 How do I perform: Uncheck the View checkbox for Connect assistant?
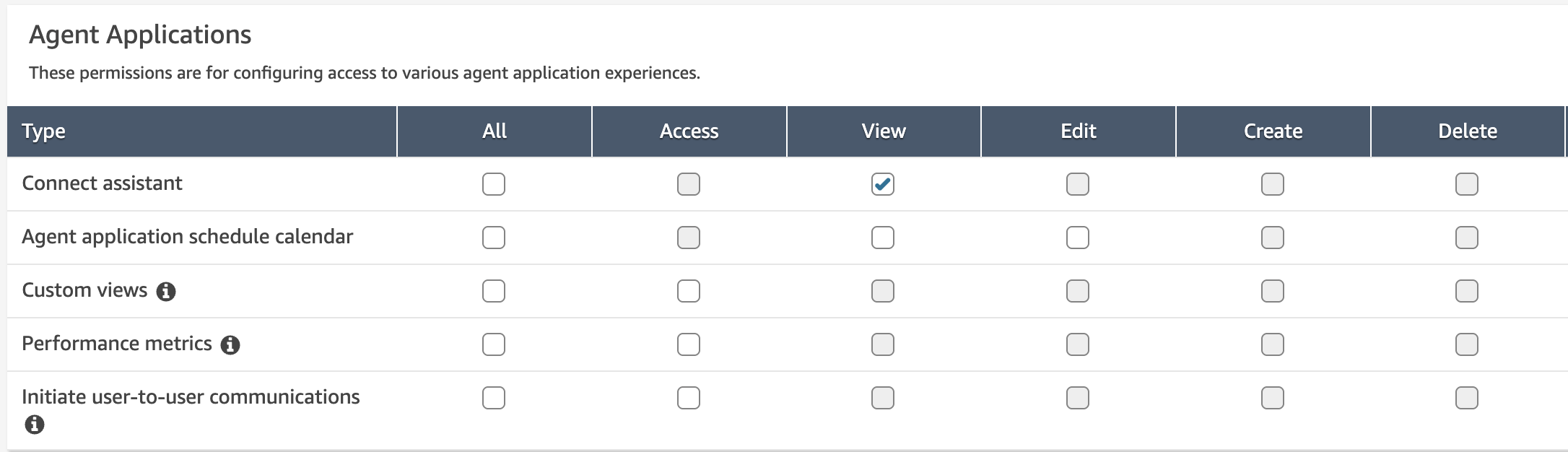pos(882,184)
